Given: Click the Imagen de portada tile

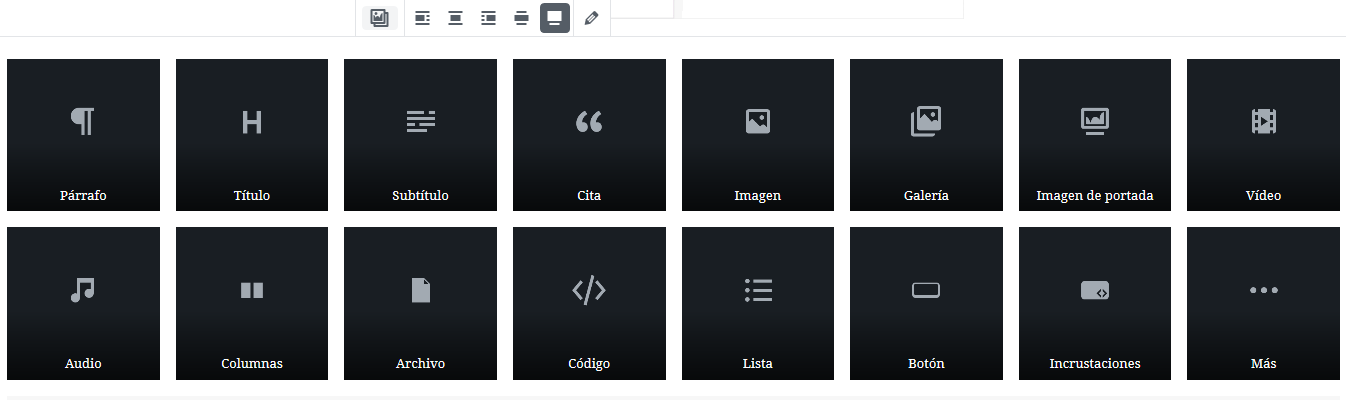Looking at the screenshot, I should 1095,135.
